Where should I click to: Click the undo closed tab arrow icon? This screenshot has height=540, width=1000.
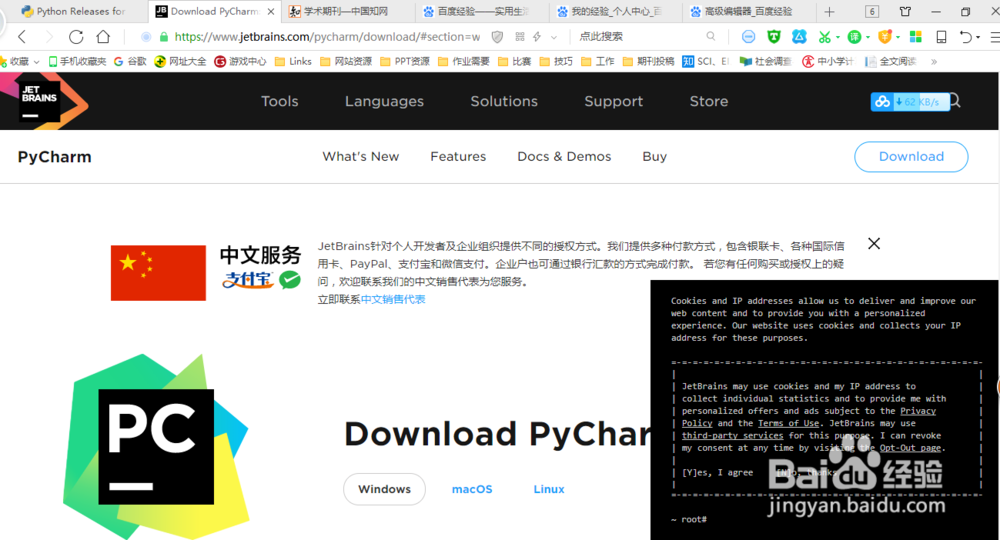point(966,37)
